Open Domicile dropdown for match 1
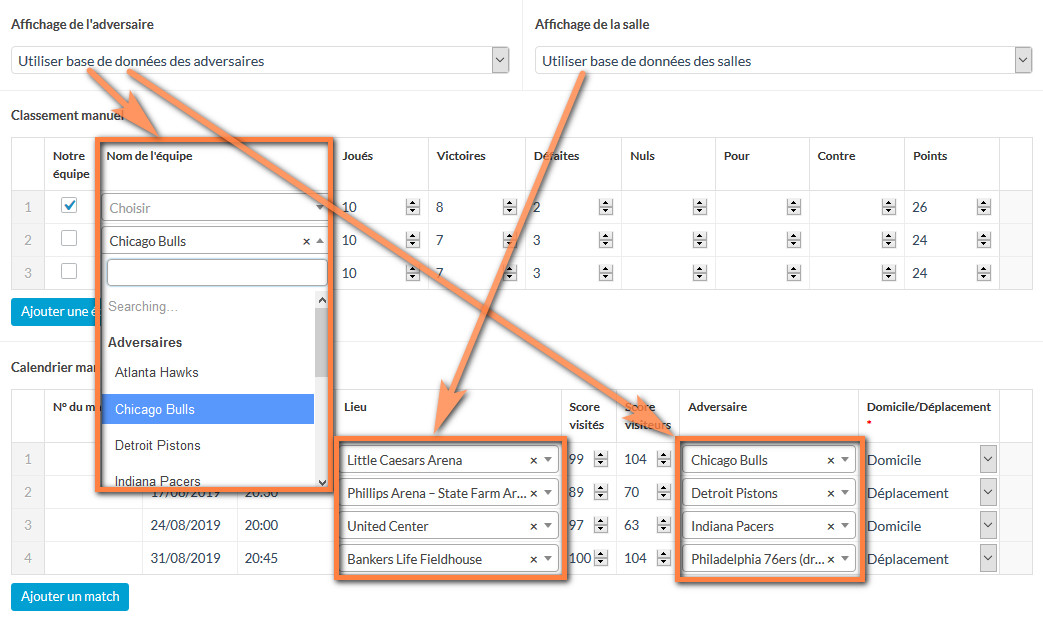This screenshot has width=1043, height=620. click(988, 459)
